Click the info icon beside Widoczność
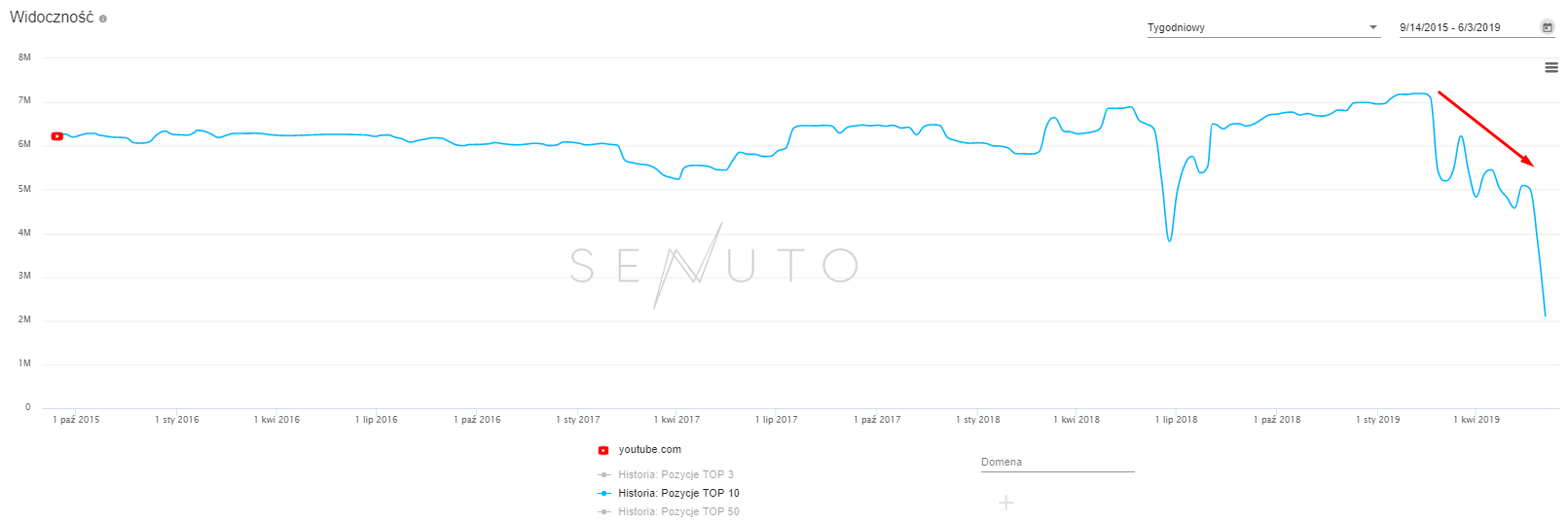1568x525 pixels. pyautogui.click(x=103, y=19)
